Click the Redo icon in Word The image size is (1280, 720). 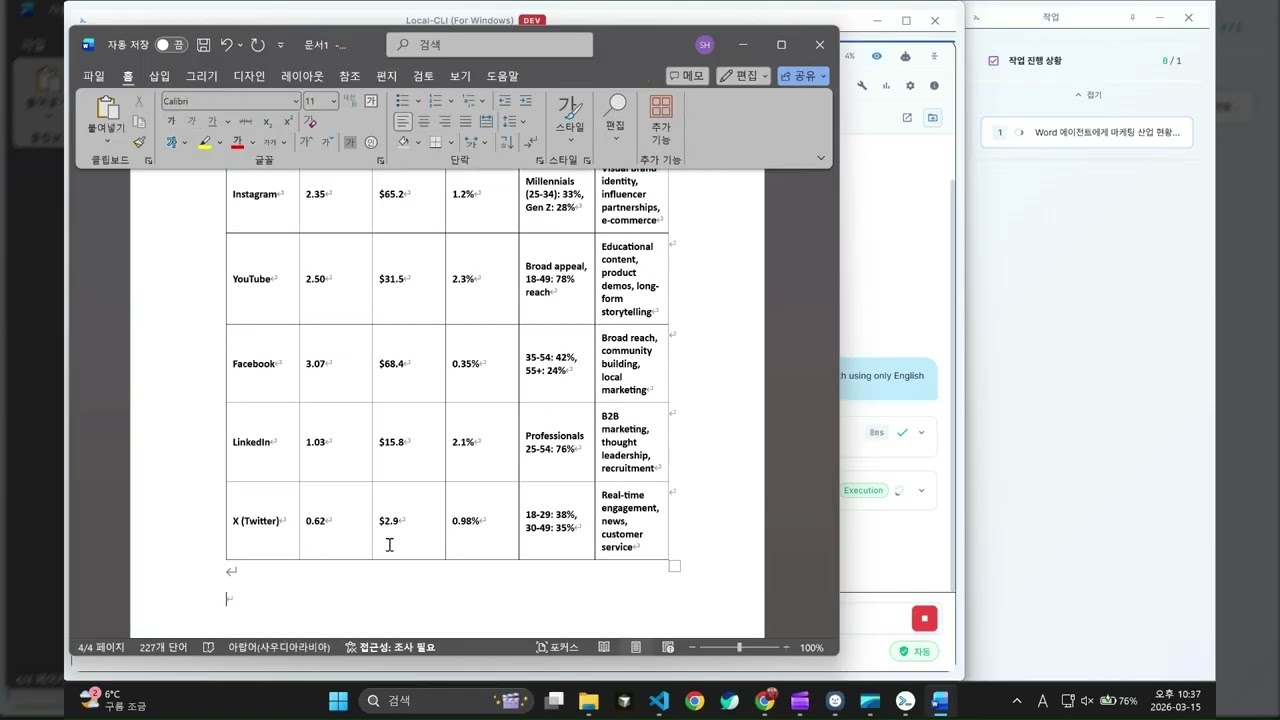pyautogui.click(x=258, y=45)
